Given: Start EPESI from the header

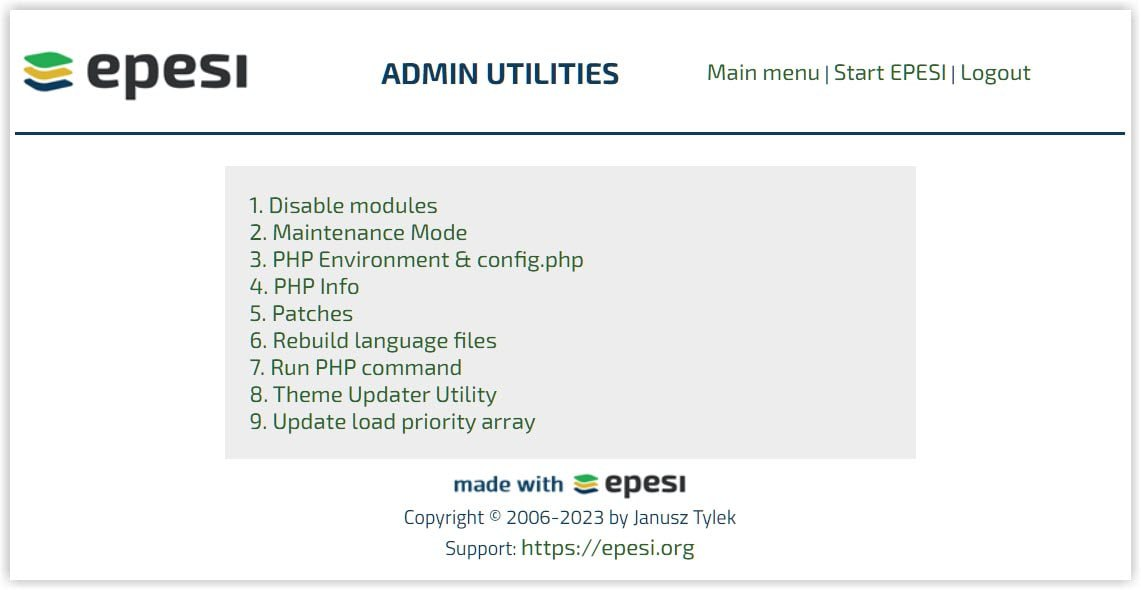Looking at the screenshot, I should (x=890, y=72).
